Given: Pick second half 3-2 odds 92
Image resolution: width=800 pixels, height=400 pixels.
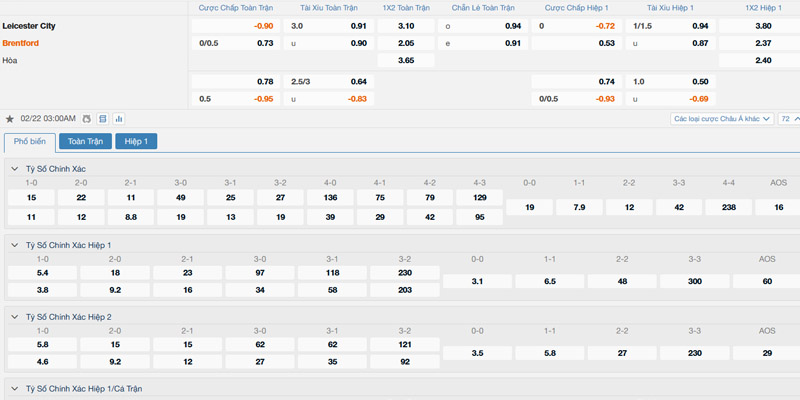Looking at the screenshot, I should coord(405,362).
